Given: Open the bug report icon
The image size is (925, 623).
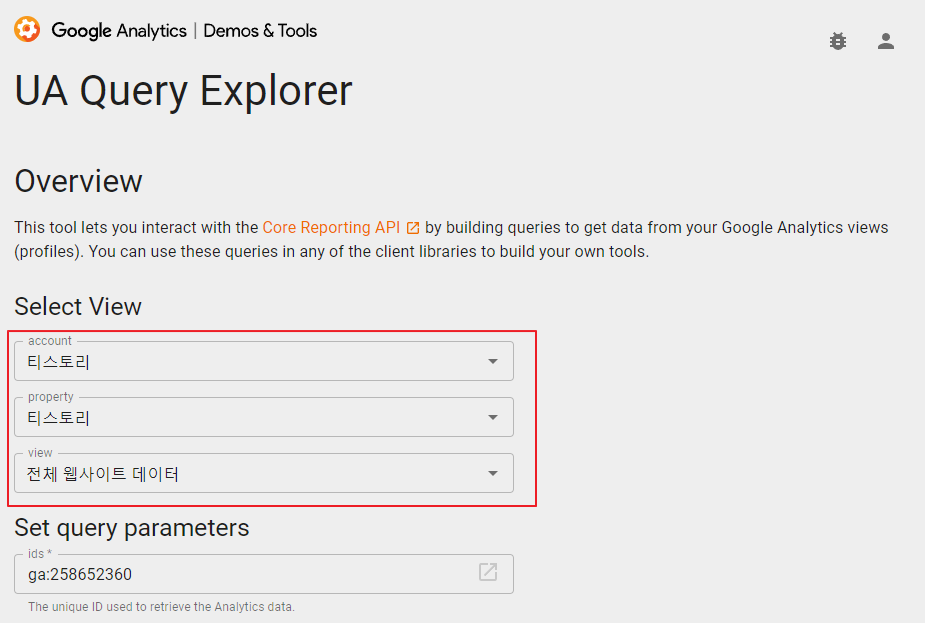Looking at the screenshot, I should (838, 41).
